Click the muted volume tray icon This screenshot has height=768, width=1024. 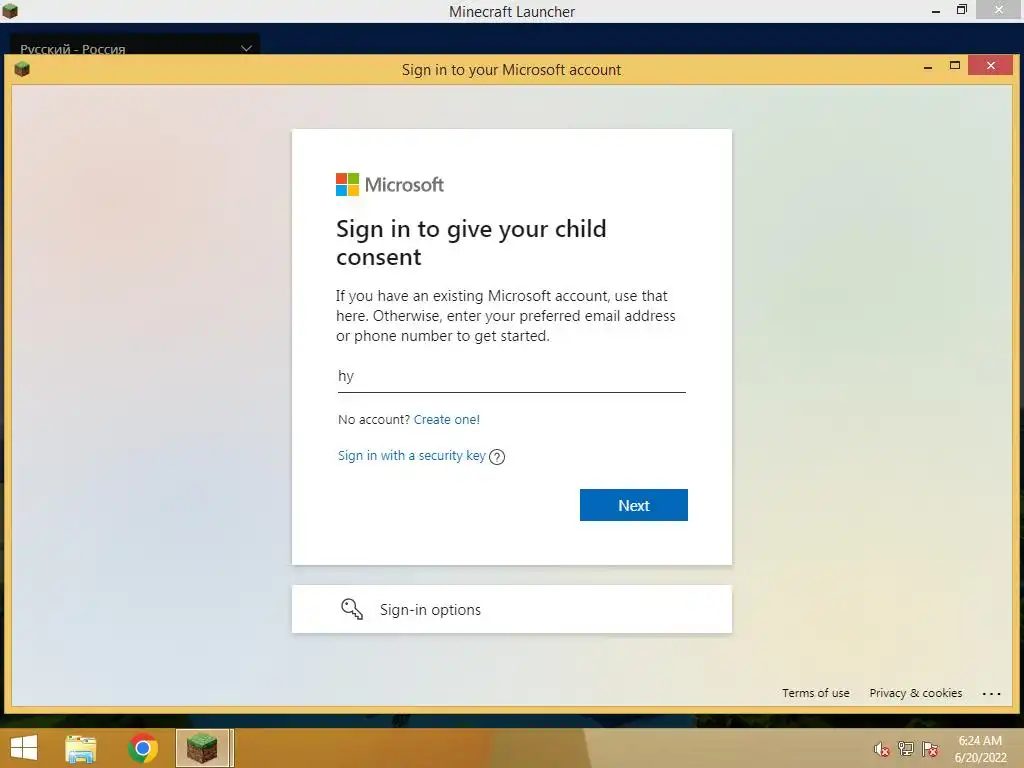pyautogui.click(x=881, y=749)
